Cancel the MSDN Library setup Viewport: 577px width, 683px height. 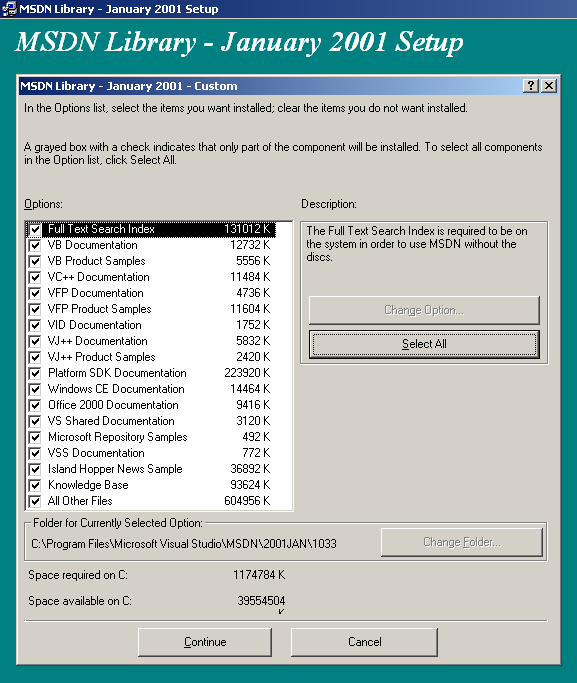point(364,642)
